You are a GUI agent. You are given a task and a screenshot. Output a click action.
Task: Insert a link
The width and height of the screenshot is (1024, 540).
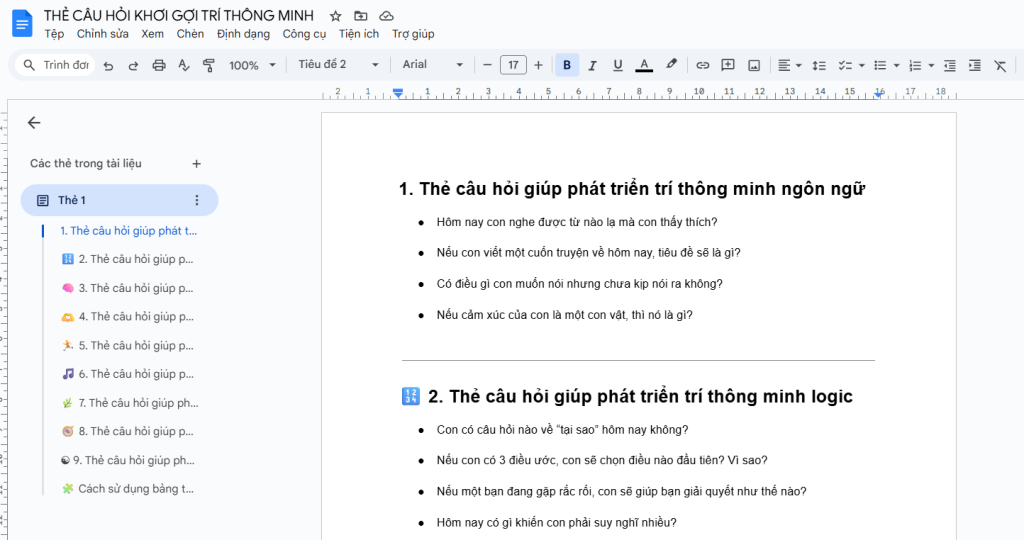click(x=703, y=65)
